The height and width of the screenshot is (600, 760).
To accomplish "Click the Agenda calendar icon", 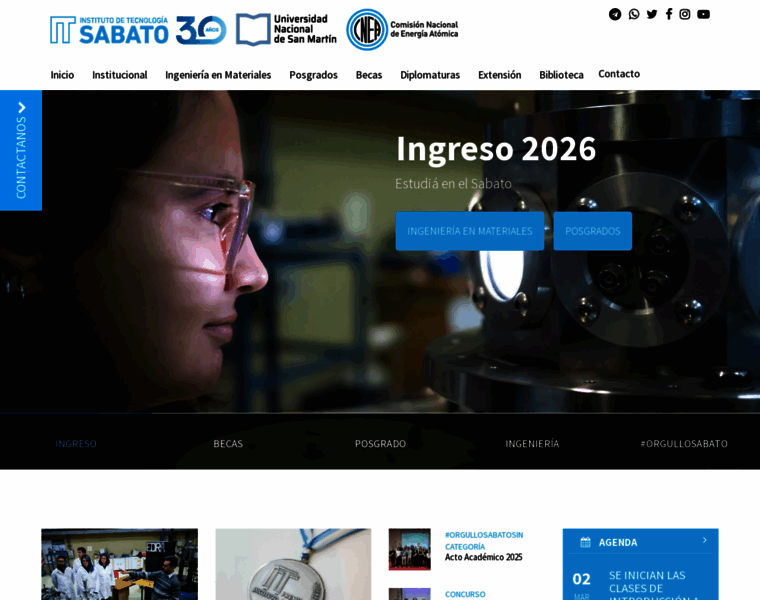I will coord(585,542).
